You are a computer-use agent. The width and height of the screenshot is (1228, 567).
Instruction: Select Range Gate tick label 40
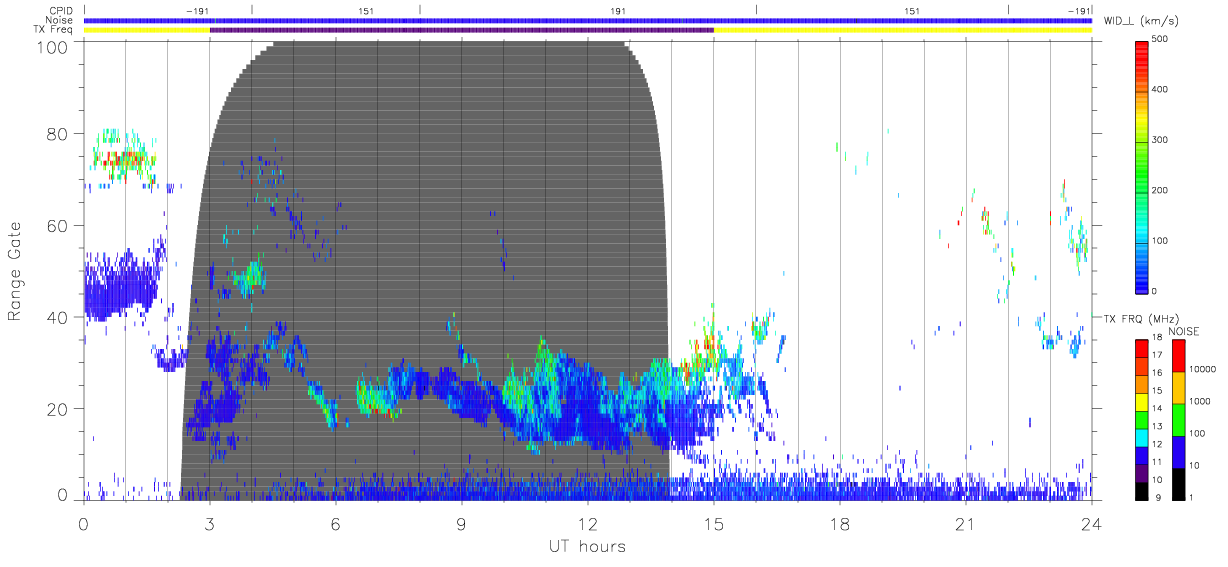55,317
